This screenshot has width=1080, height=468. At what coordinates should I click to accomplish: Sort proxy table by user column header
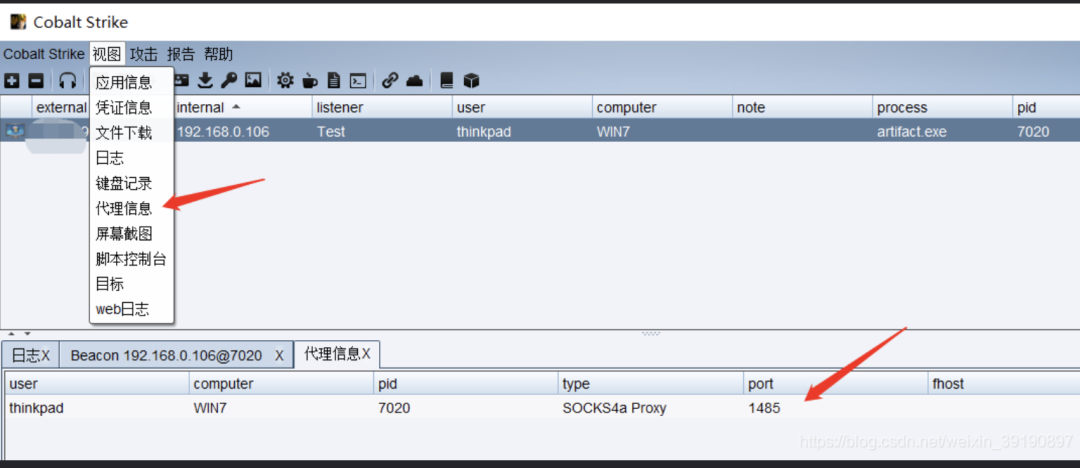click(x=96, y=384)
